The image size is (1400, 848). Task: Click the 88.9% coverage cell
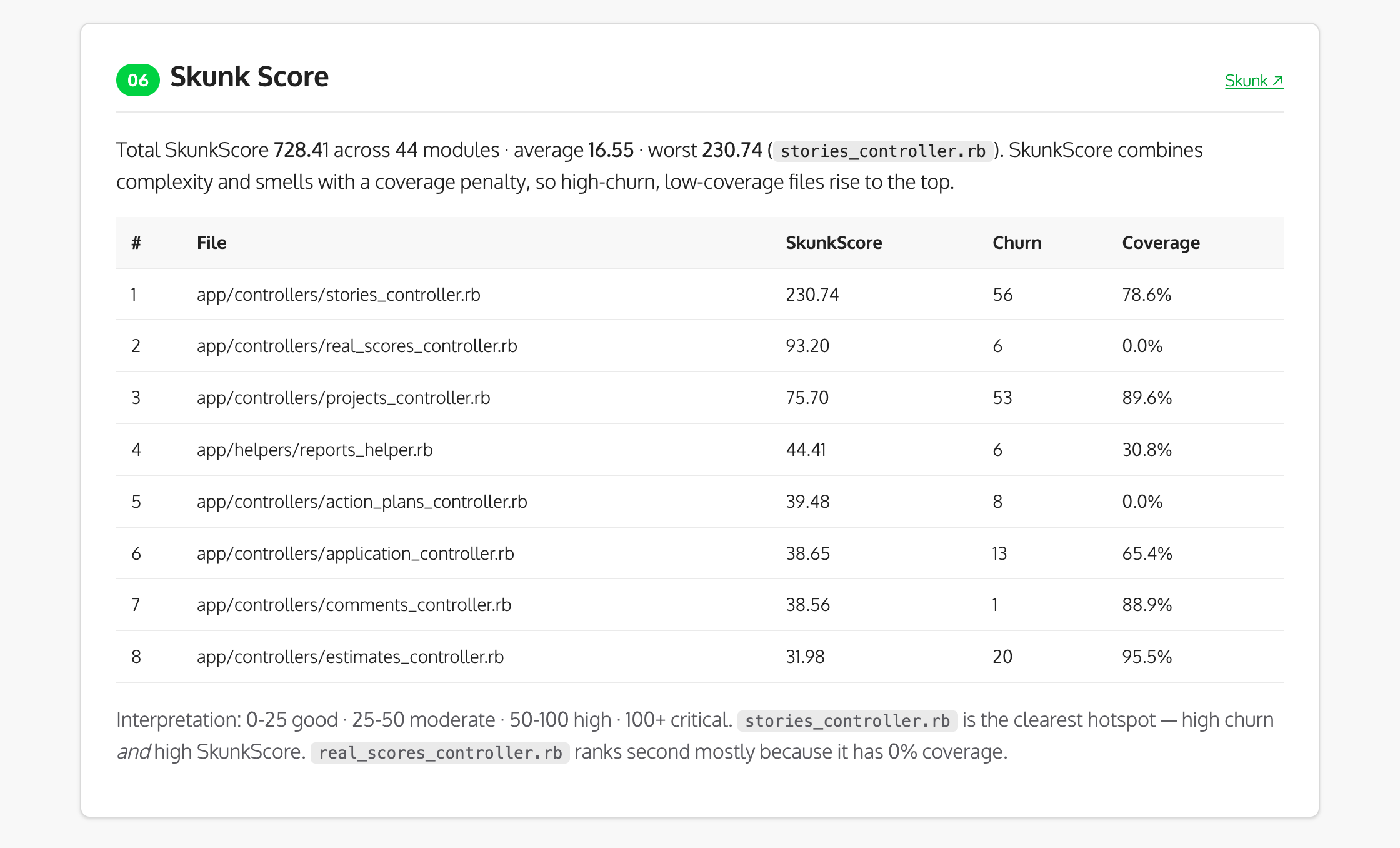[1147, 605]
